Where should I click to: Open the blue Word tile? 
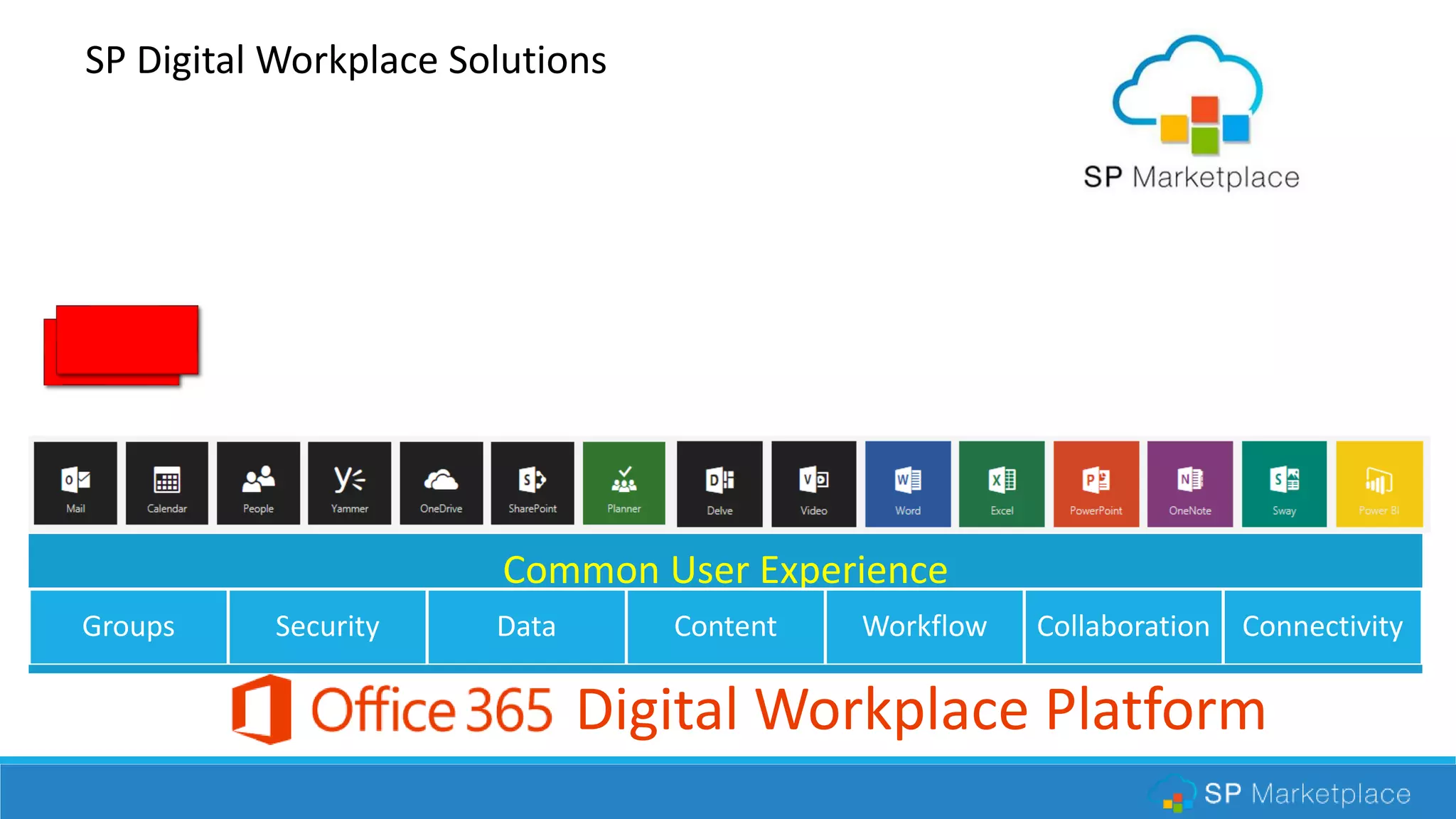point(908,484)
